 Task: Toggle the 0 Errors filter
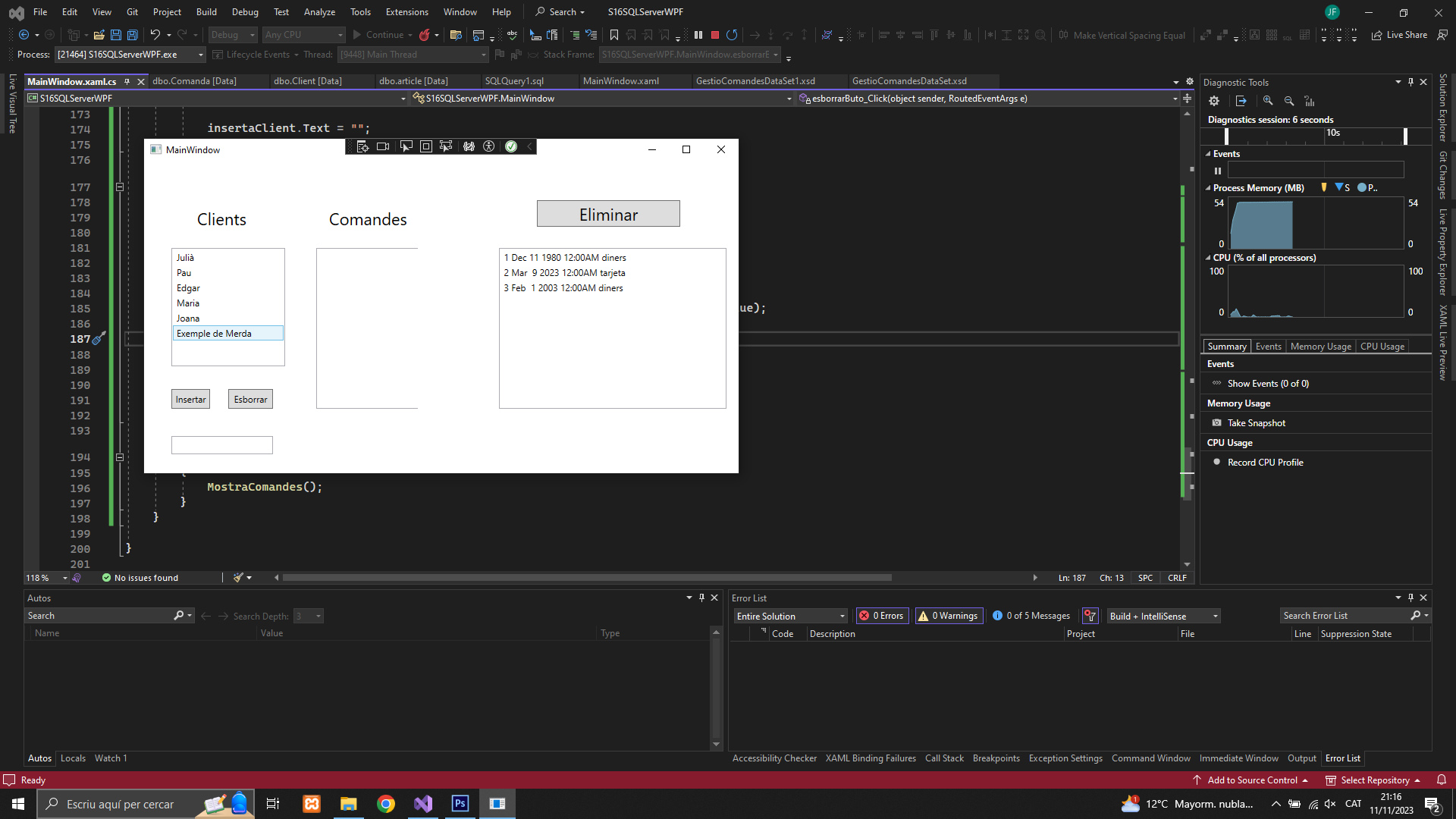(881, 616)
